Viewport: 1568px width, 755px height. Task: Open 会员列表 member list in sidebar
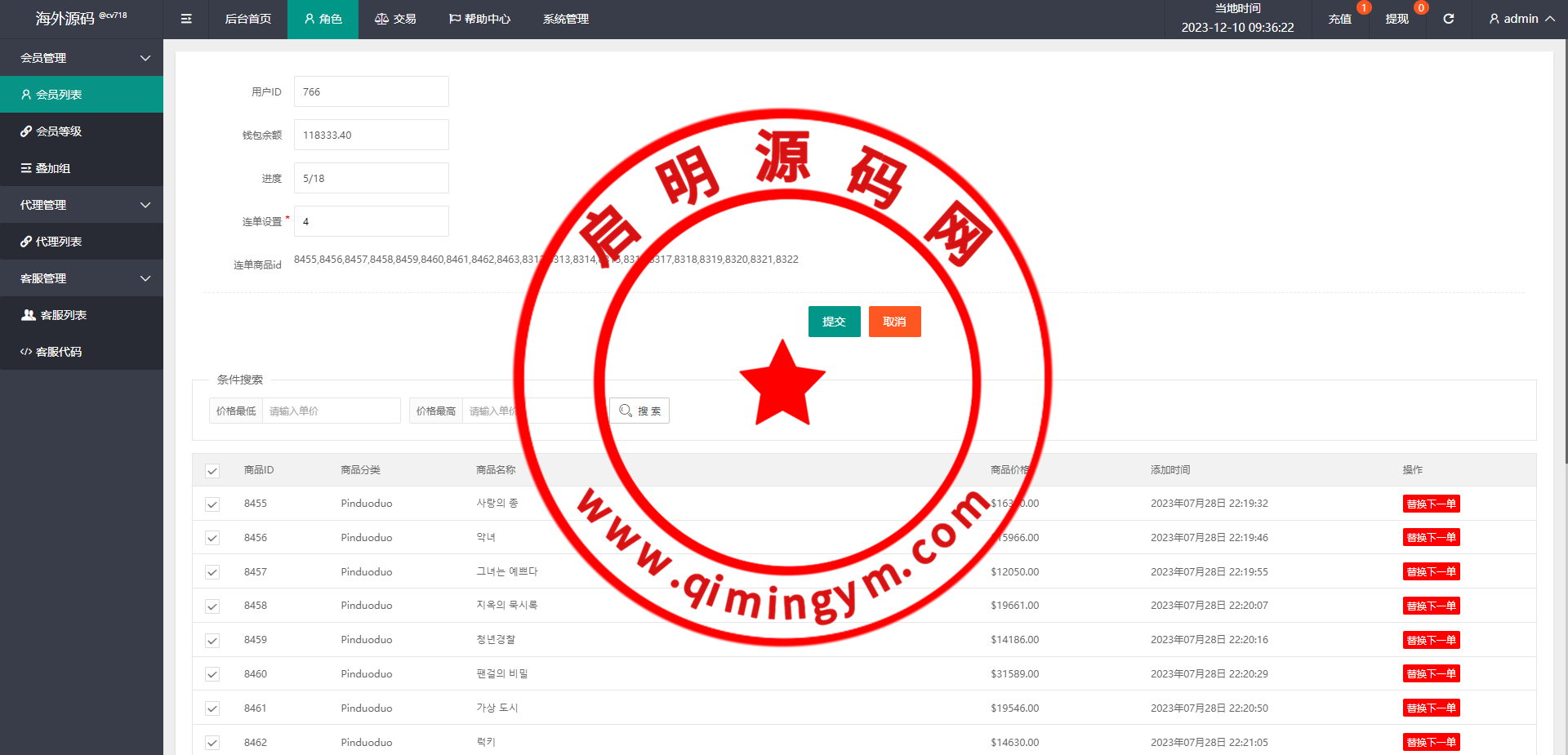coord(82,95)
